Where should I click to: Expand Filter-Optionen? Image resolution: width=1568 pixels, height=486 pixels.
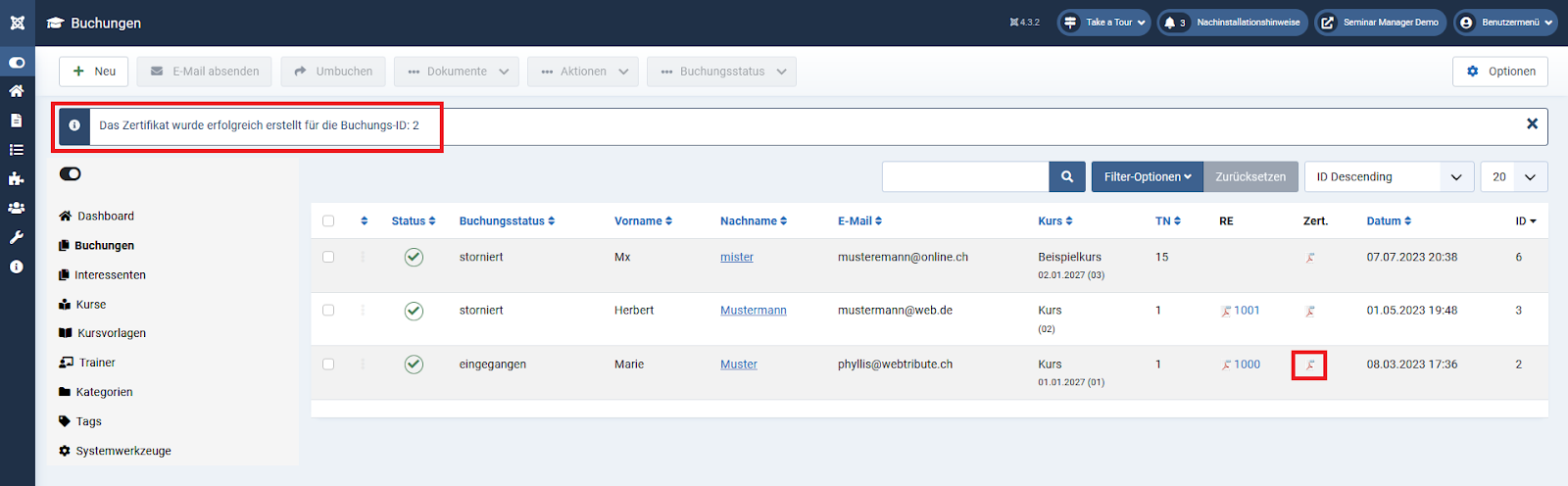coord(1148,176)
